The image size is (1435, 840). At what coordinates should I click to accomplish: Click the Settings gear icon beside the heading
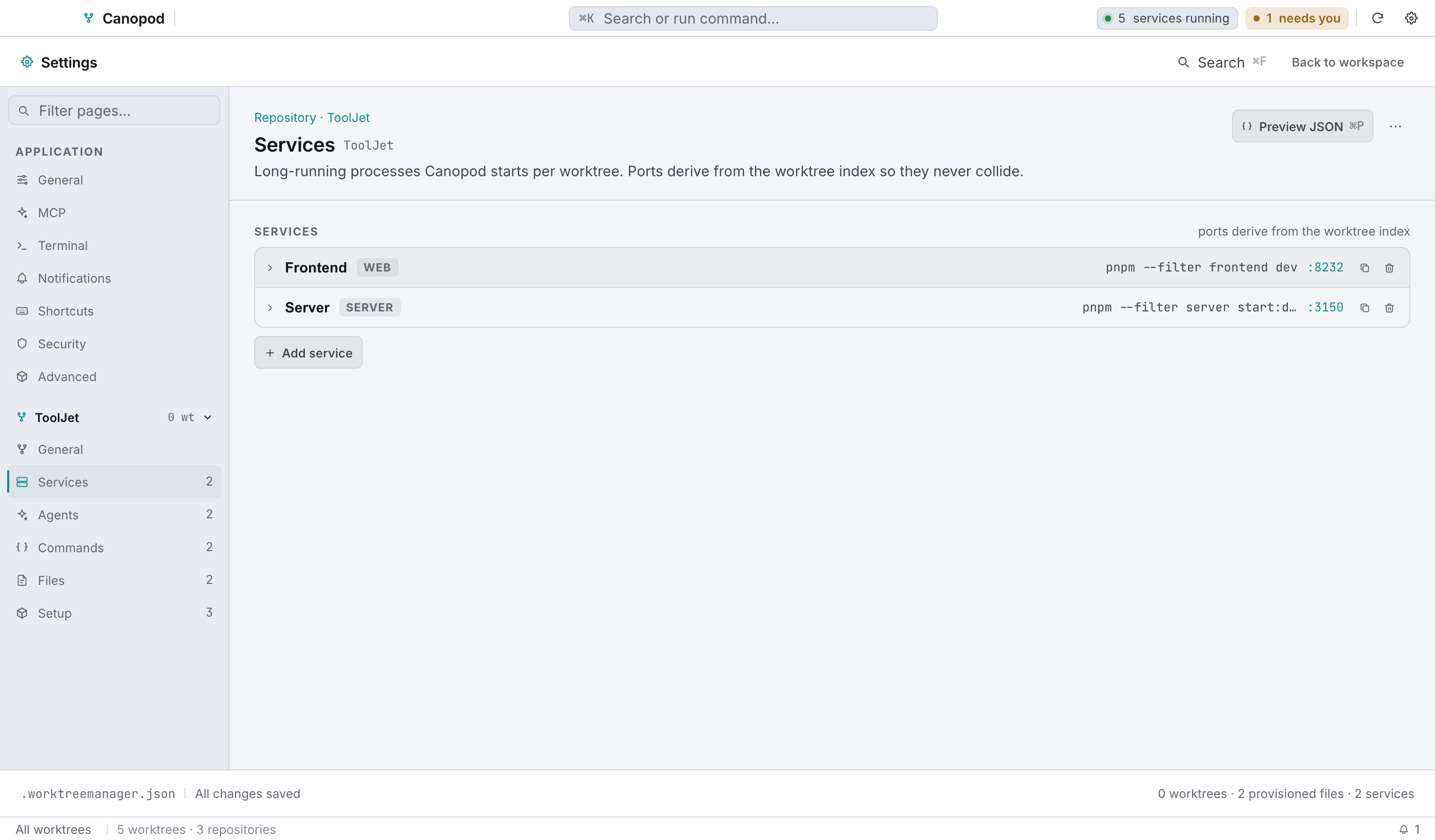27,62
